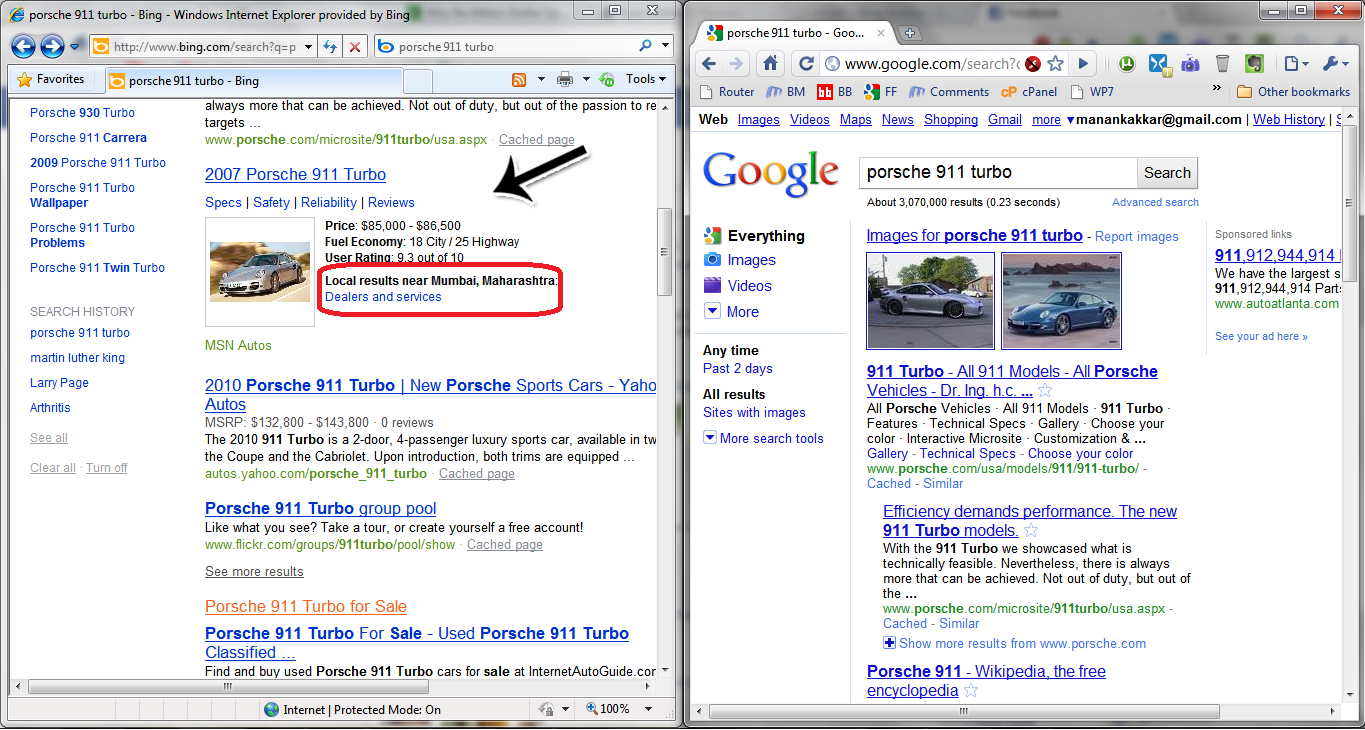
Task: Open recent pages dropdown beside IE forward button
Action: [x=75, y=47]
